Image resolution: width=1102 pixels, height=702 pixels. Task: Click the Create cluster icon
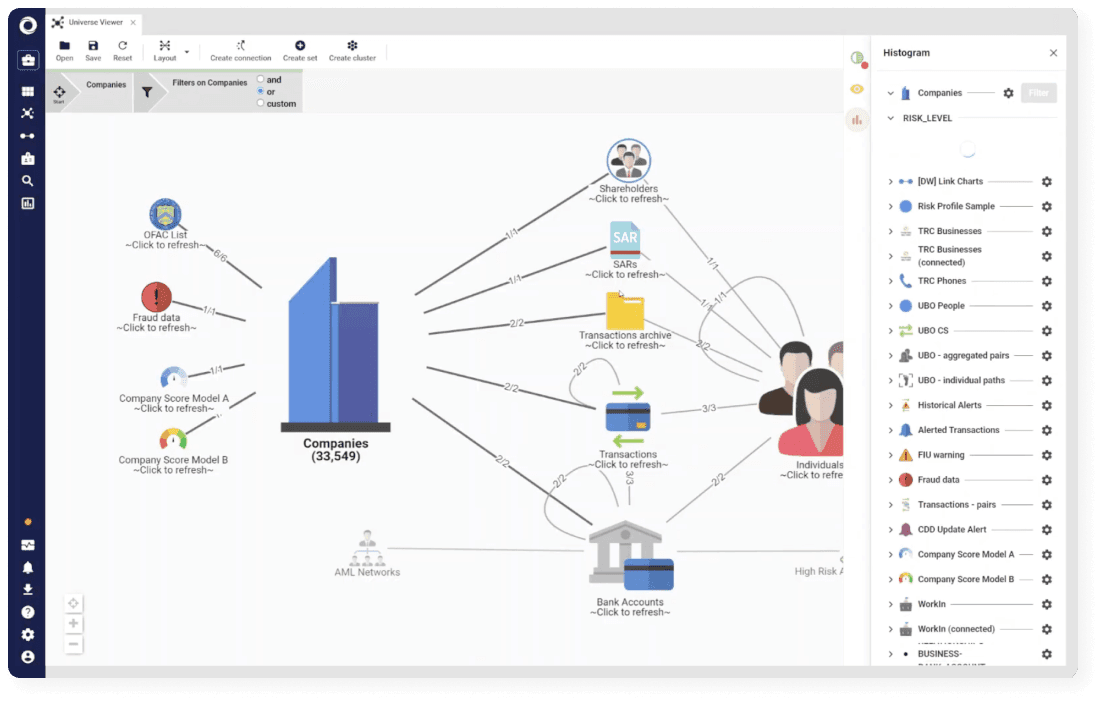click(x=352, y=46)
